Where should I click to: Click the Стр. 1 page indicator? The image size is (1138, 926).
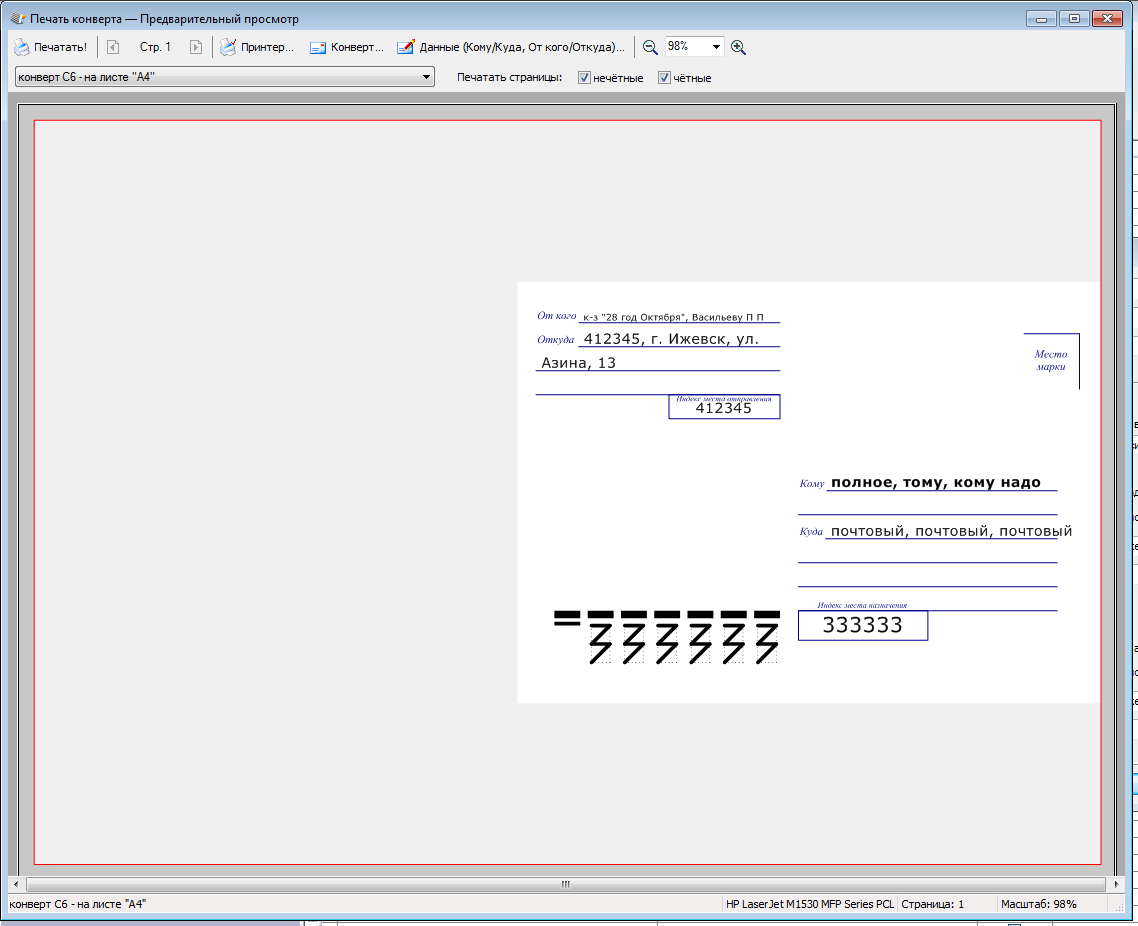pos(155,47)
